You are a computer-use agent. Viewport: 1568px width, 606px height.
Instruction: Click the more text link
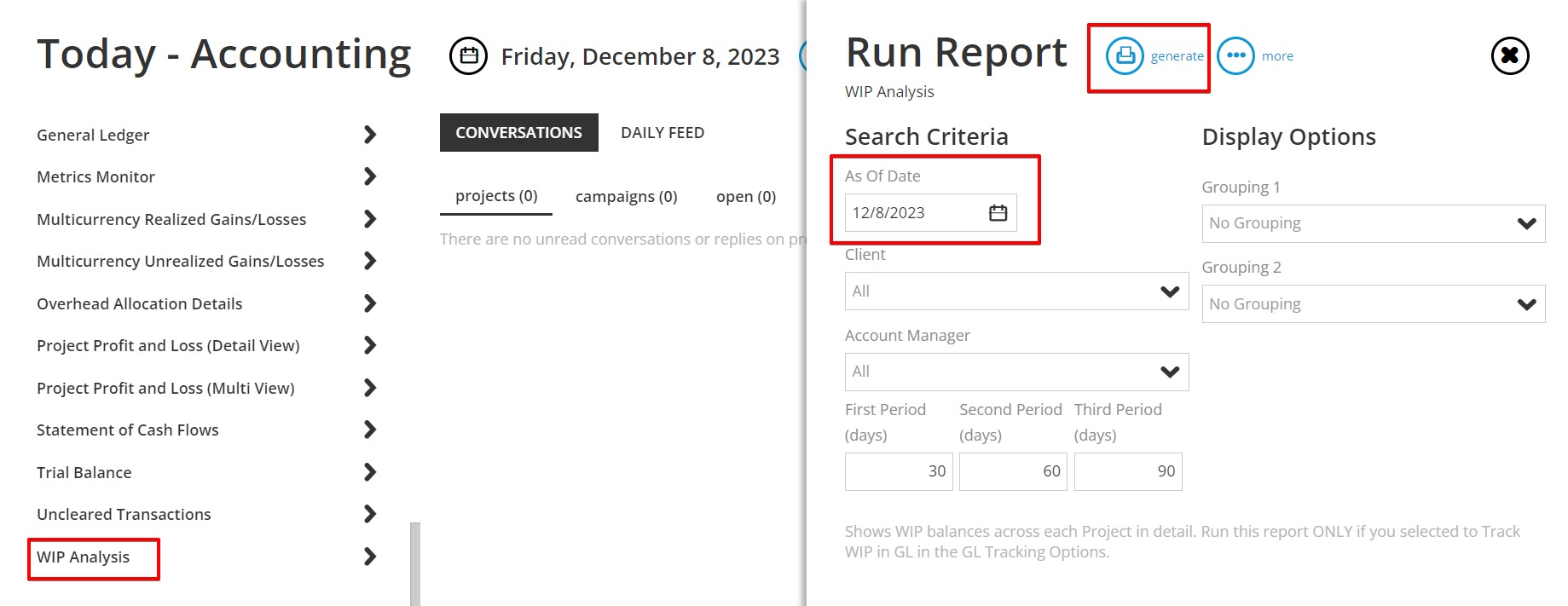pyautogui.click(x=1277, y=56)
